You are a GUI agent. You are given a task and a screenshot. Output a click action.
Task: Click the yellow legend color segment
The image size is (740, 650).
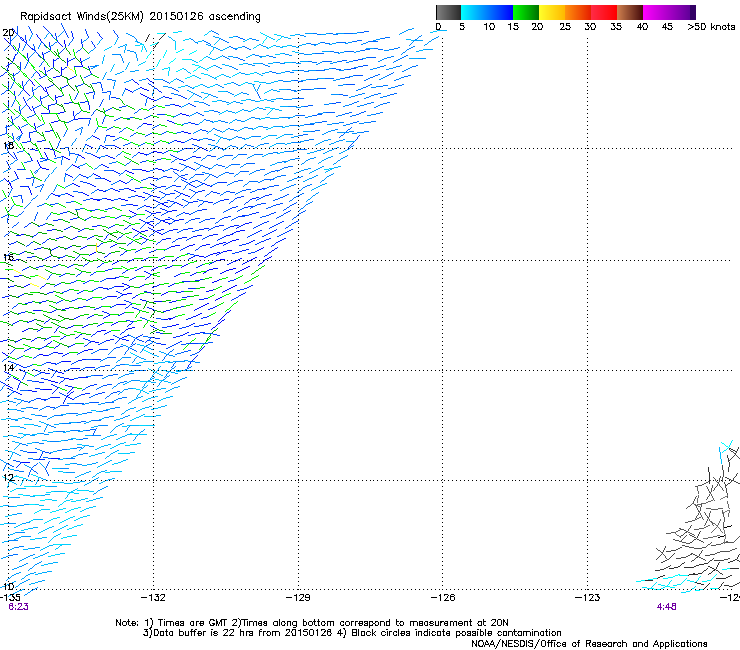click(x=552, y=12)
